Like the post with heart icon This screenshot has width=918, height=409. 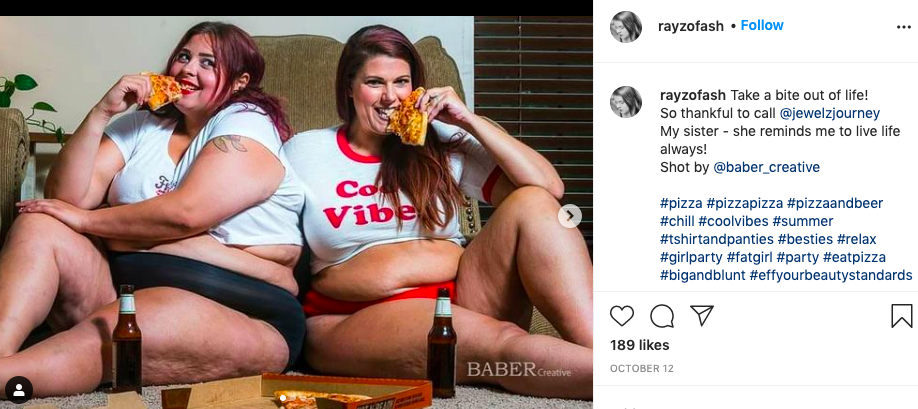(622, 316)
